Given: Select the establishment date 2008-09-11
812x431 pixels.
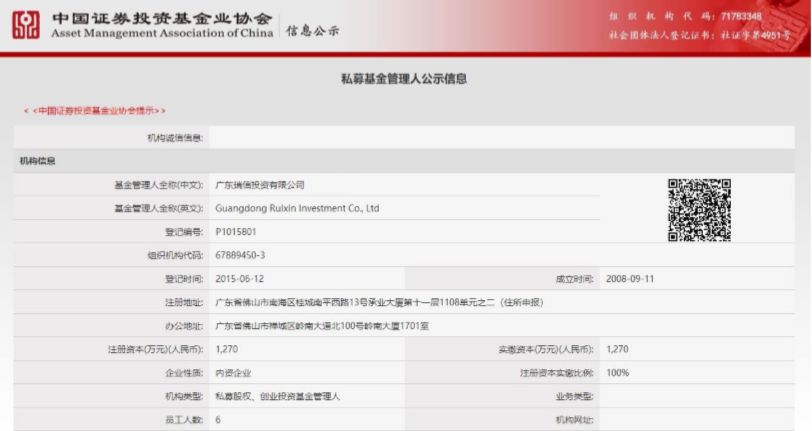Looking at the screenshot, I should coord(630,279).
